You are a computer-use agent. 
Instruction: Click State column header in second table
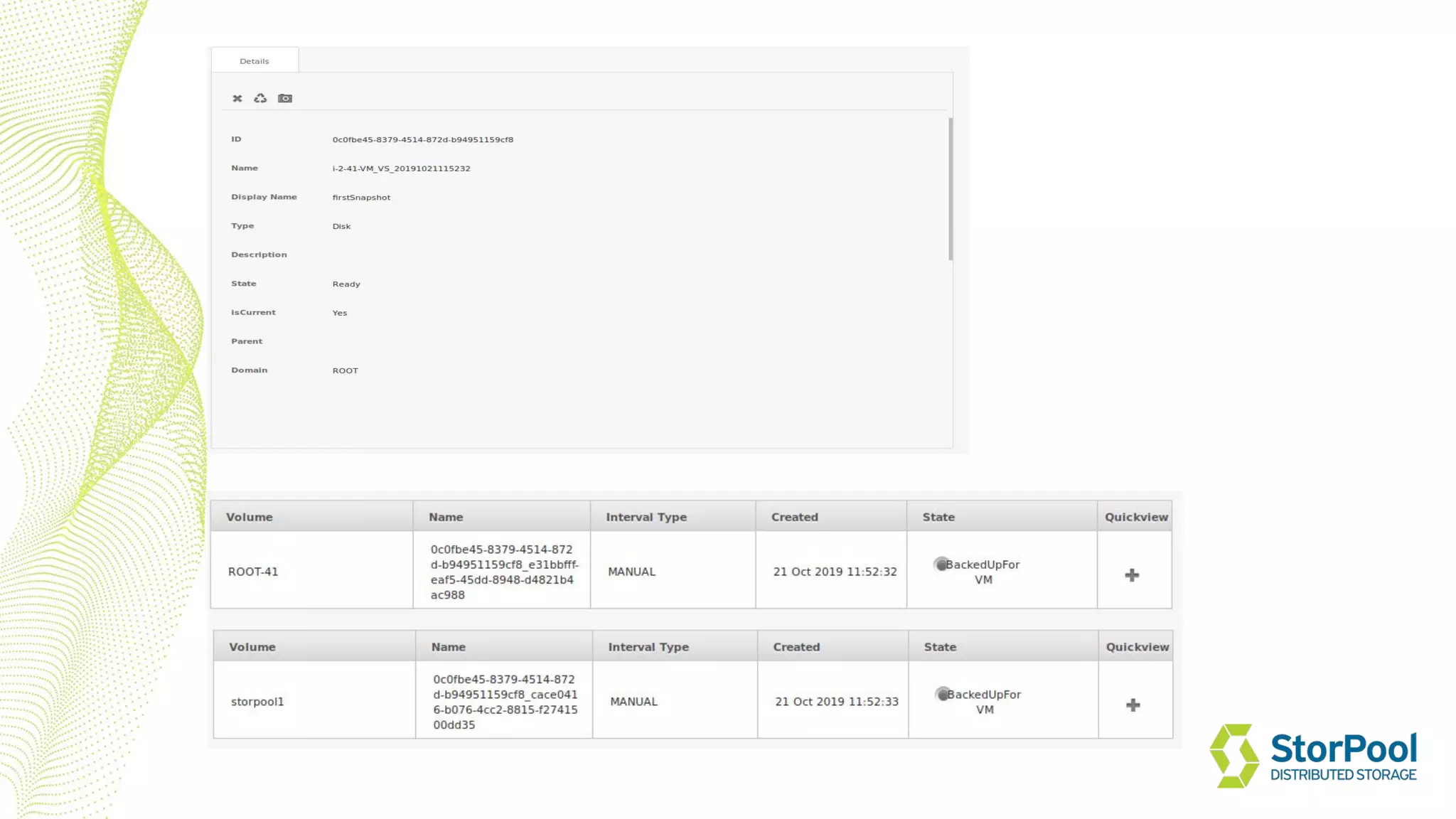940,647
